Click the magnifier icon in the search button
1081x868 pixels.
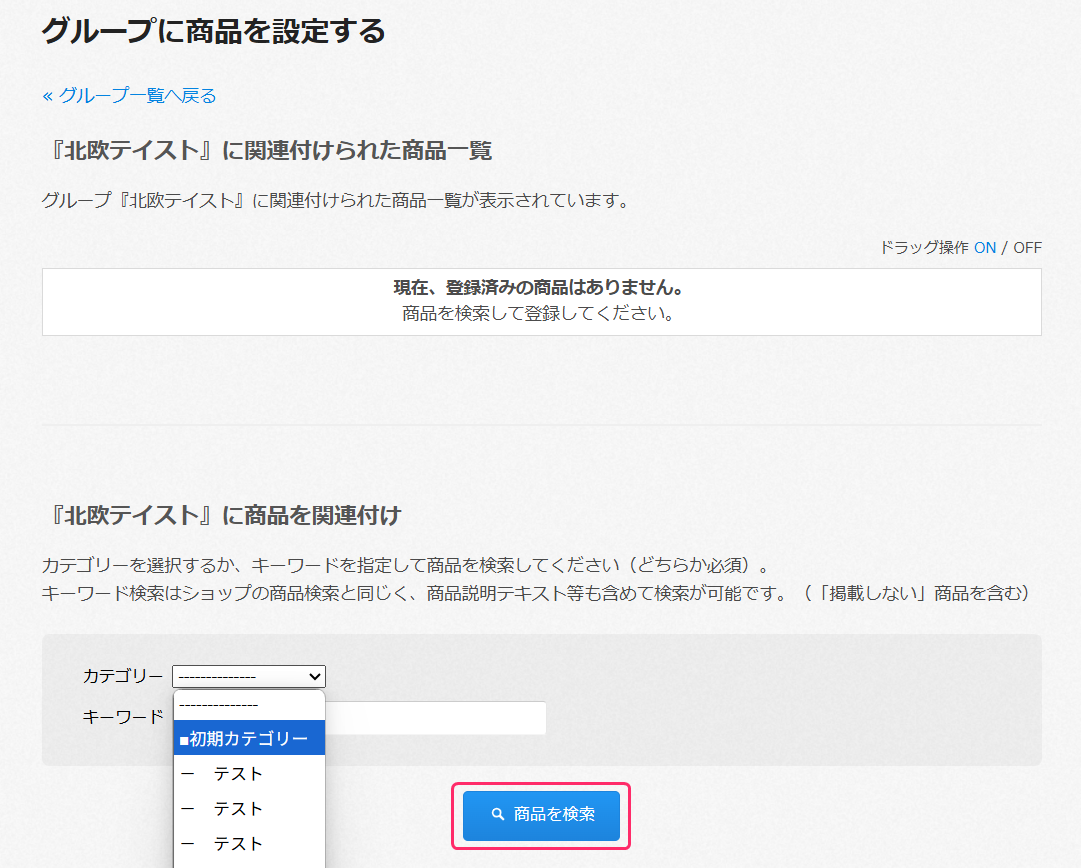tap(498, 815)
